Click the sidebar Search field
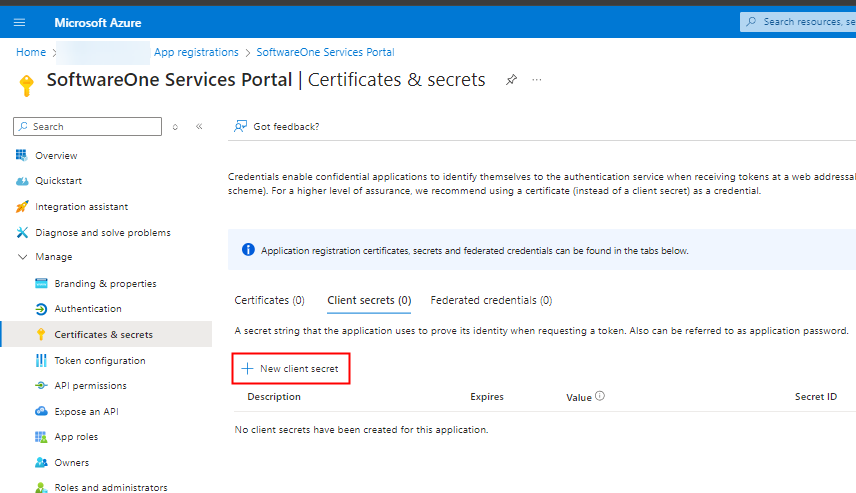 tap(88, 127)
